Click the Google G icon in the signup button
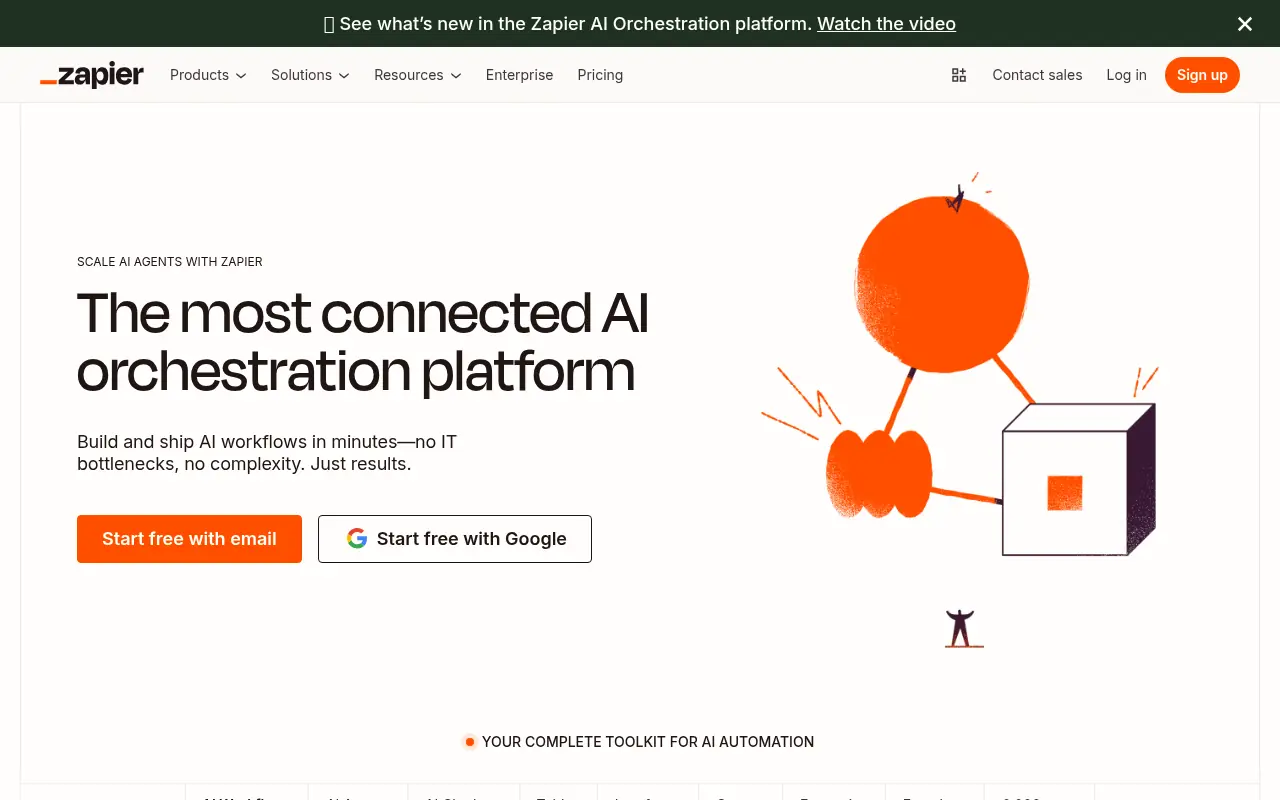The width and height of the screenshot is (1280, 800). point(357,538)
